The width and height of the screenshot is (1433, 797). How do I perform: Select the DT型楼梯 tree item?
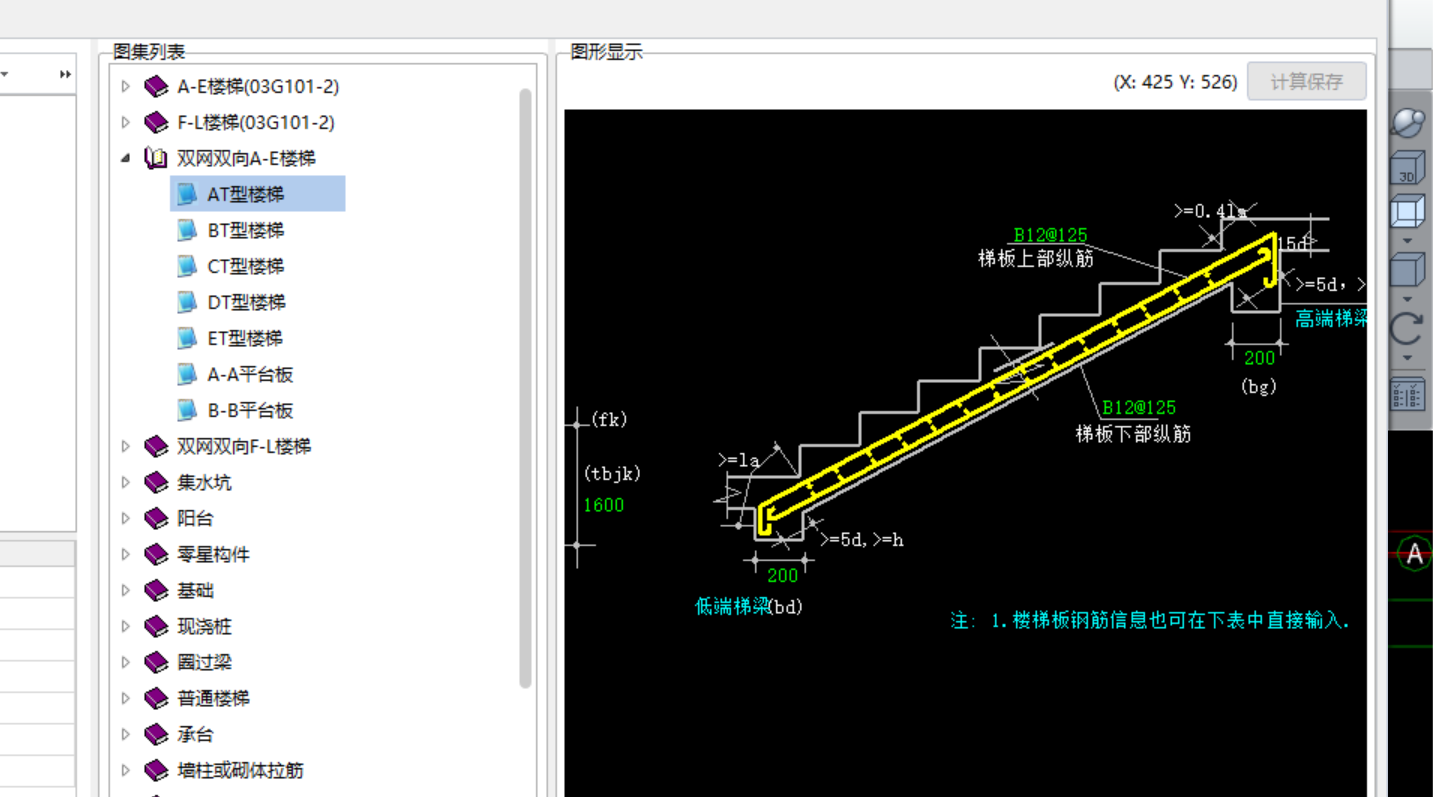click(x=246, y=303)
